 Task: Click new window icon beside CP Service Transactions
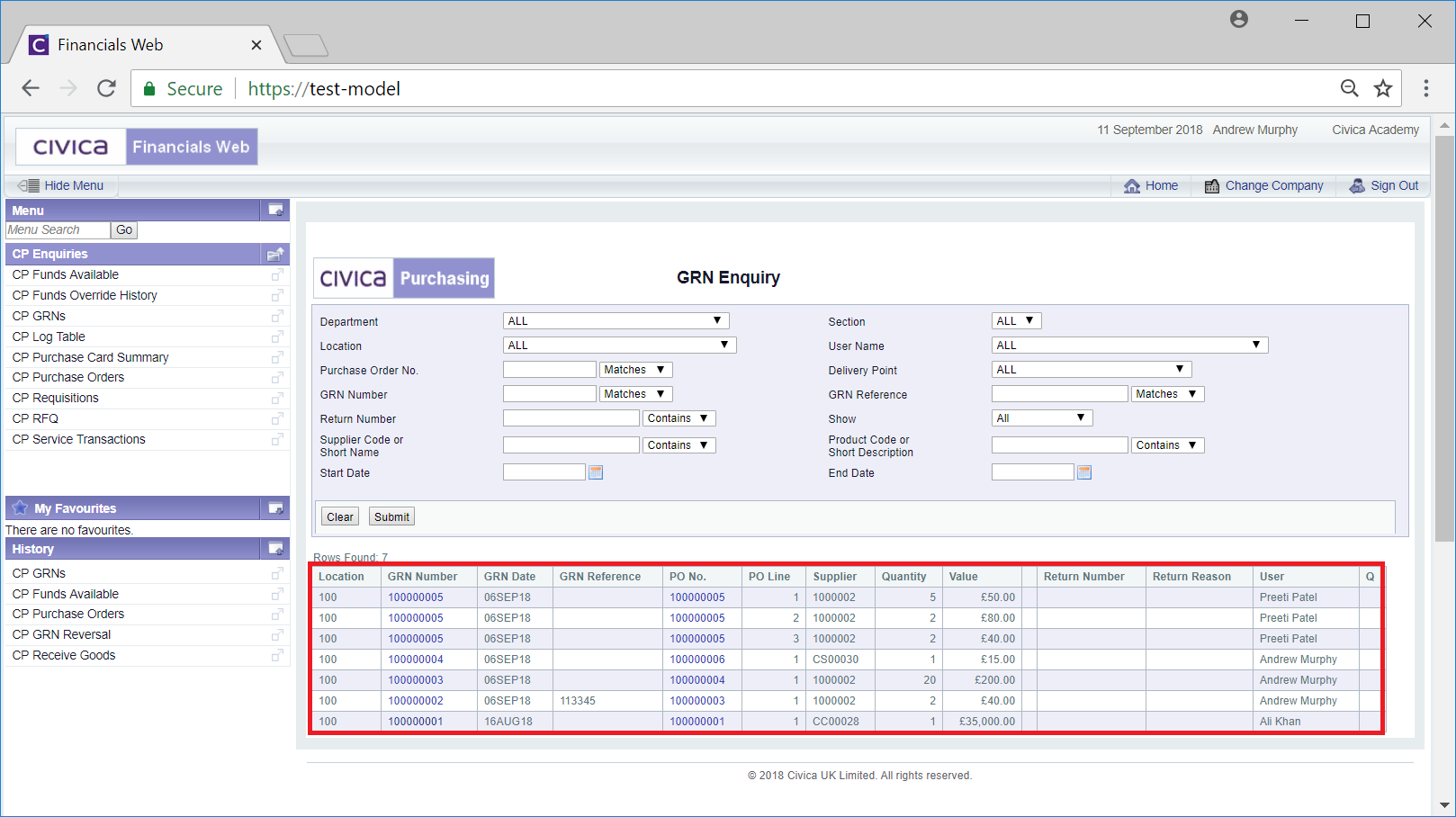click(277, 439)
